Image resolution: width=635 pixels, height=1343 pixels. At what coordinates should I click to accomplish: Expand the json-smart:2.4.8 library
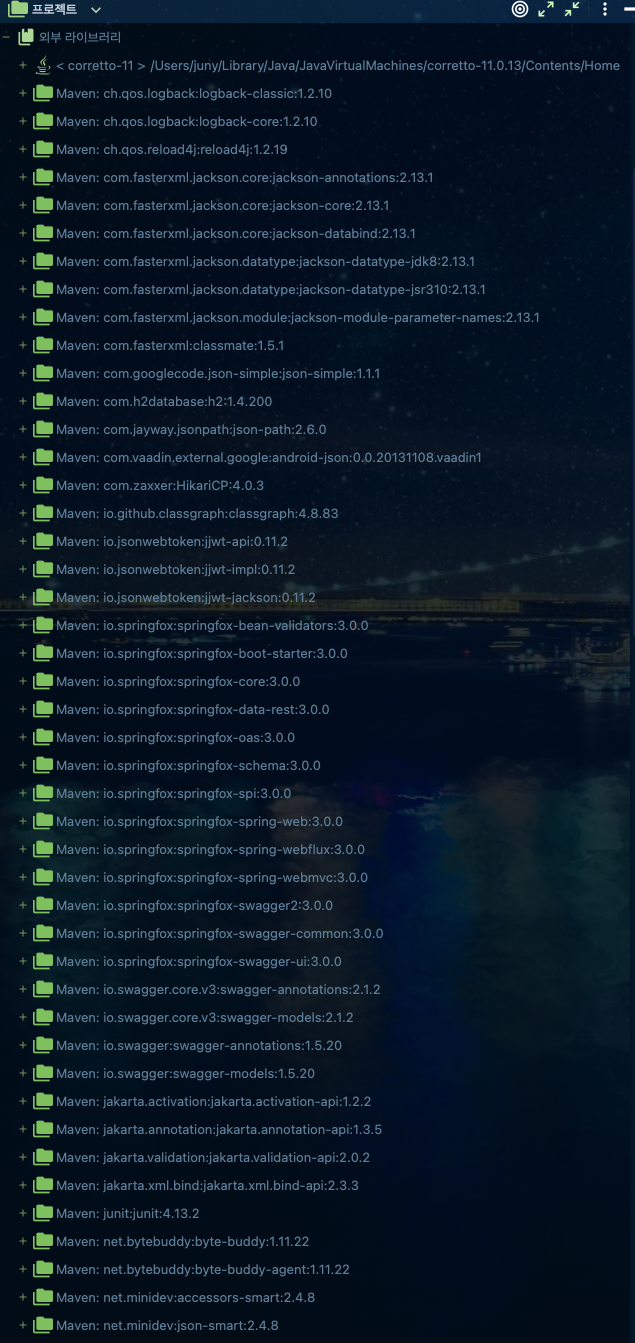23,1325
